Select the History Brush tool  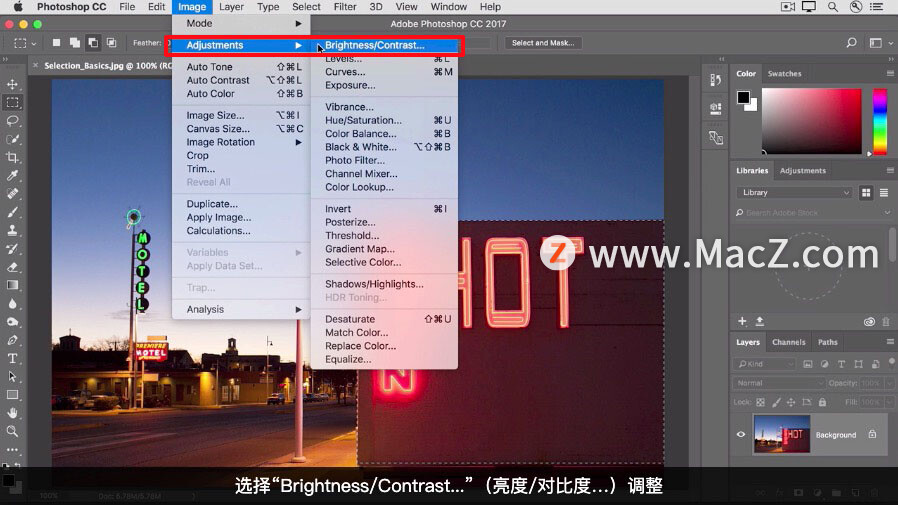[x=12, y=249]
